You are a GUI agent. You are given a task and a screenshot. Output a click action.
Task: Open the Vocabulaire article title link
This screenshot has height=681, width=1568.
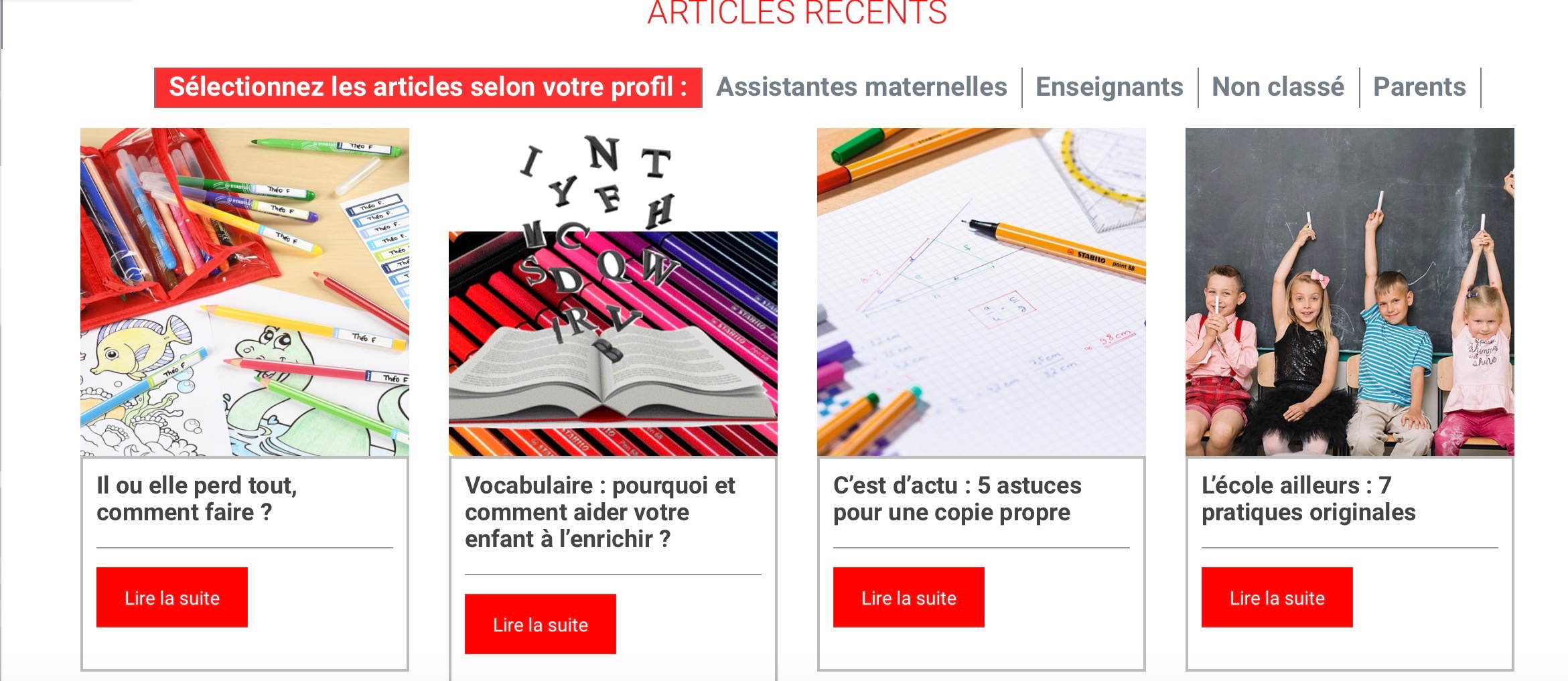600,512
